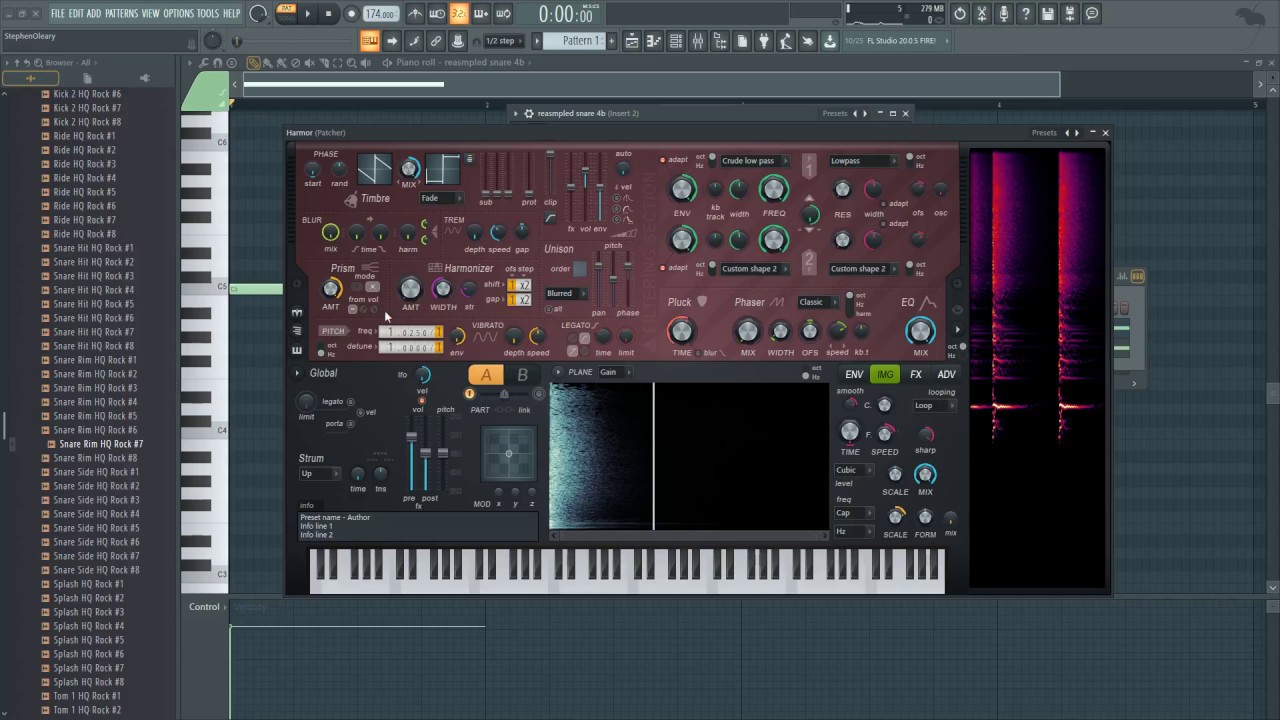The height and width of the screenshot is (720, 1280).
Task: Click the save project floppy icon
Action: click(x=1048, y=14)
